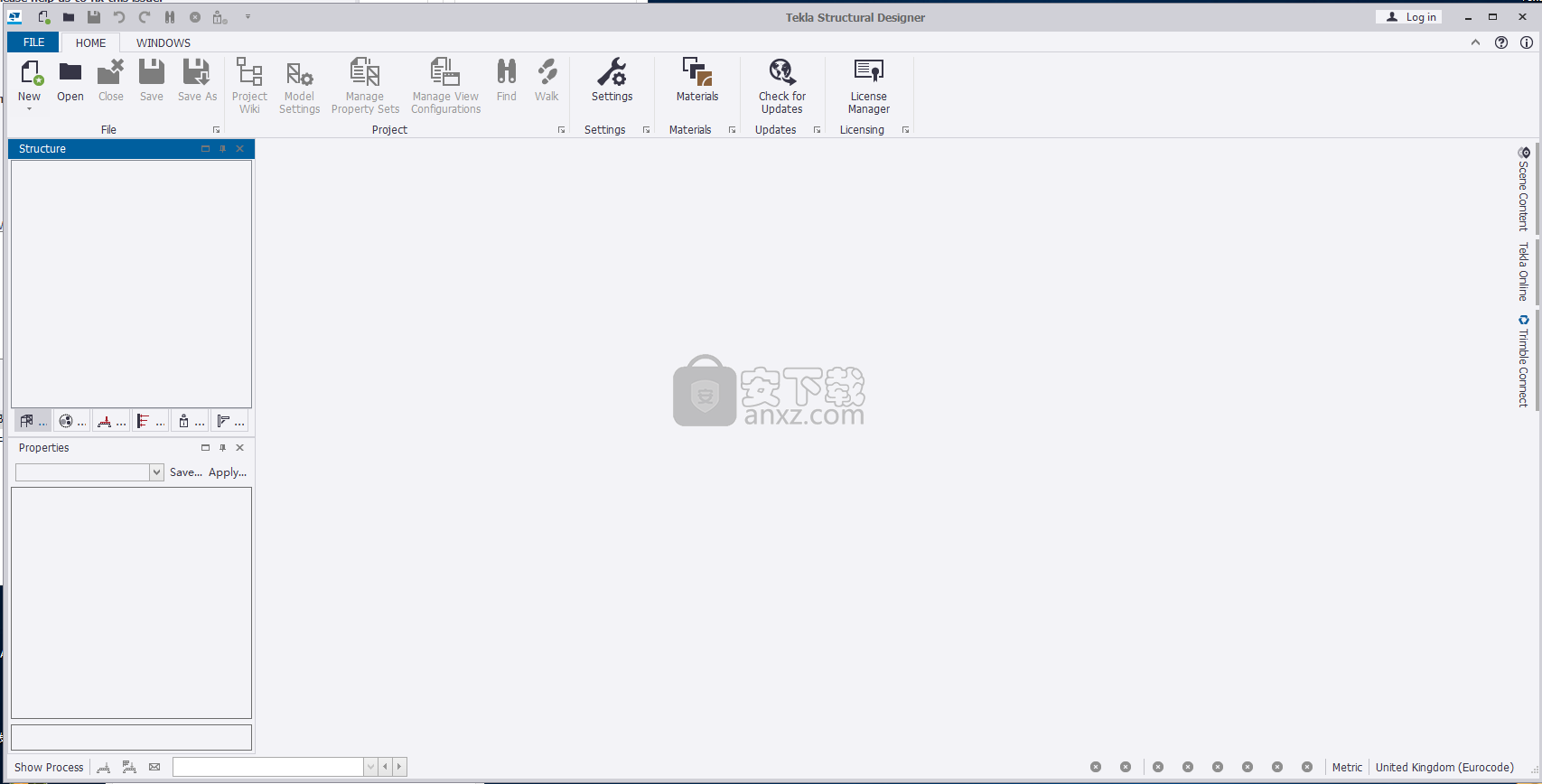Open a project with Open icon
1542x784 pixels.
(70, 73)
